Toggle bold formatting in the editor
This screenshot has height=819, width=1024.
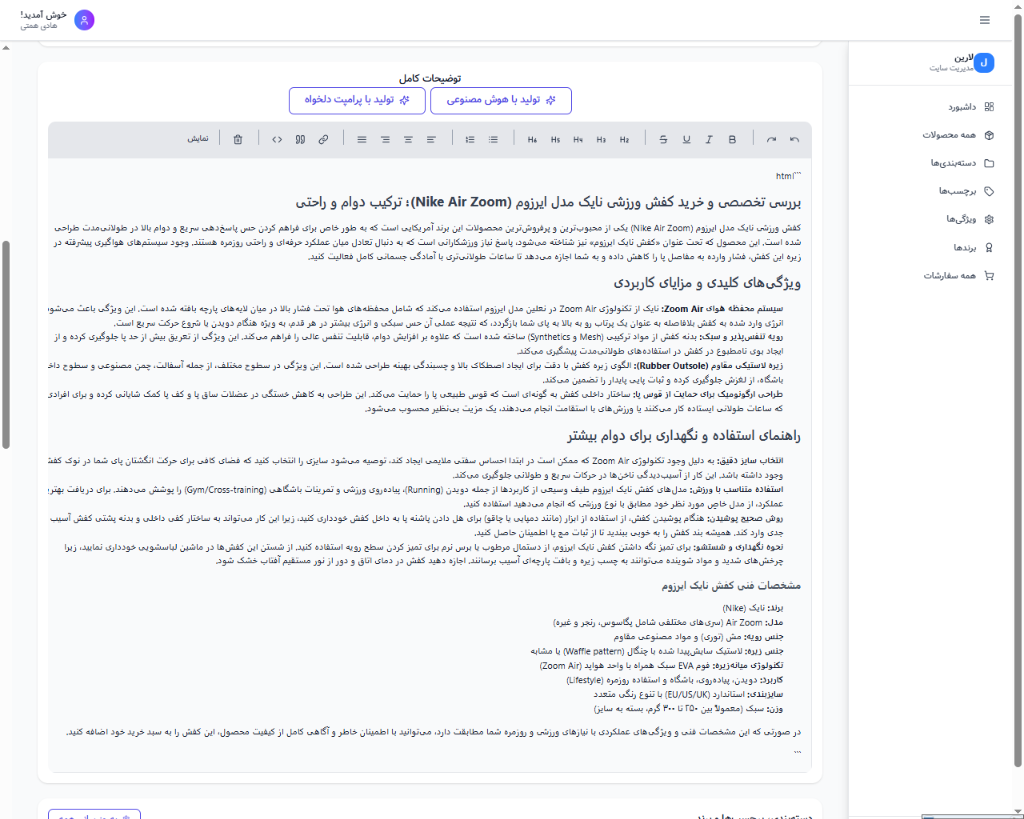pyautogui.click(x=732, y=139)
